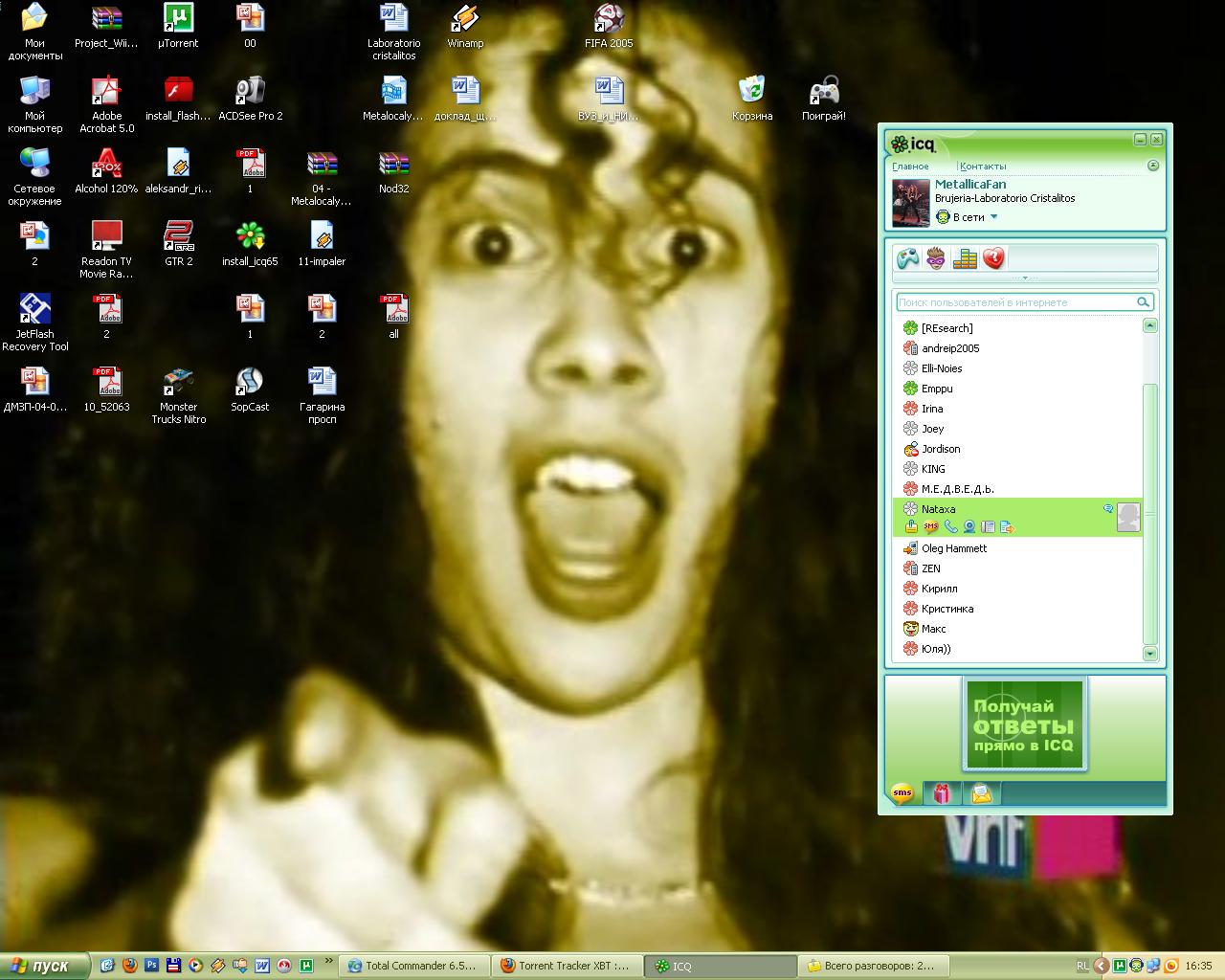This screenshot has height=980, width=1225.
Task: Open the 'Контакты' menu
Action: click(983, 167)
